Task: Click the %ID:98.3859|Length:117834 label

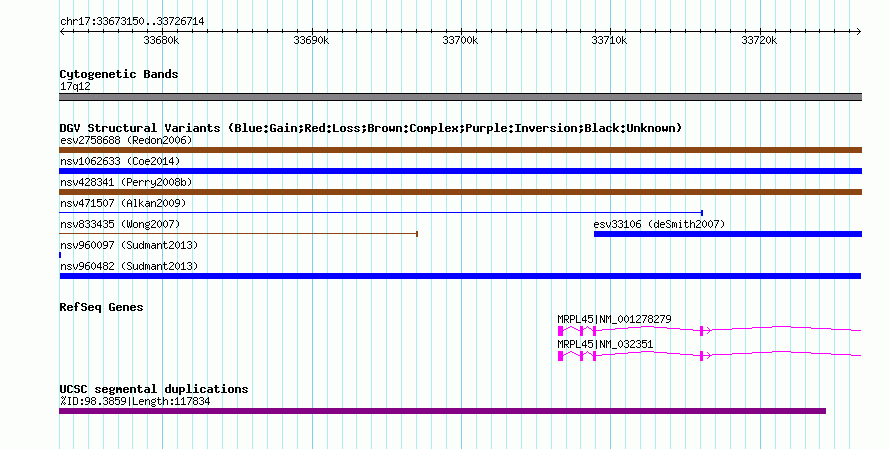Action: click(135, 401)
